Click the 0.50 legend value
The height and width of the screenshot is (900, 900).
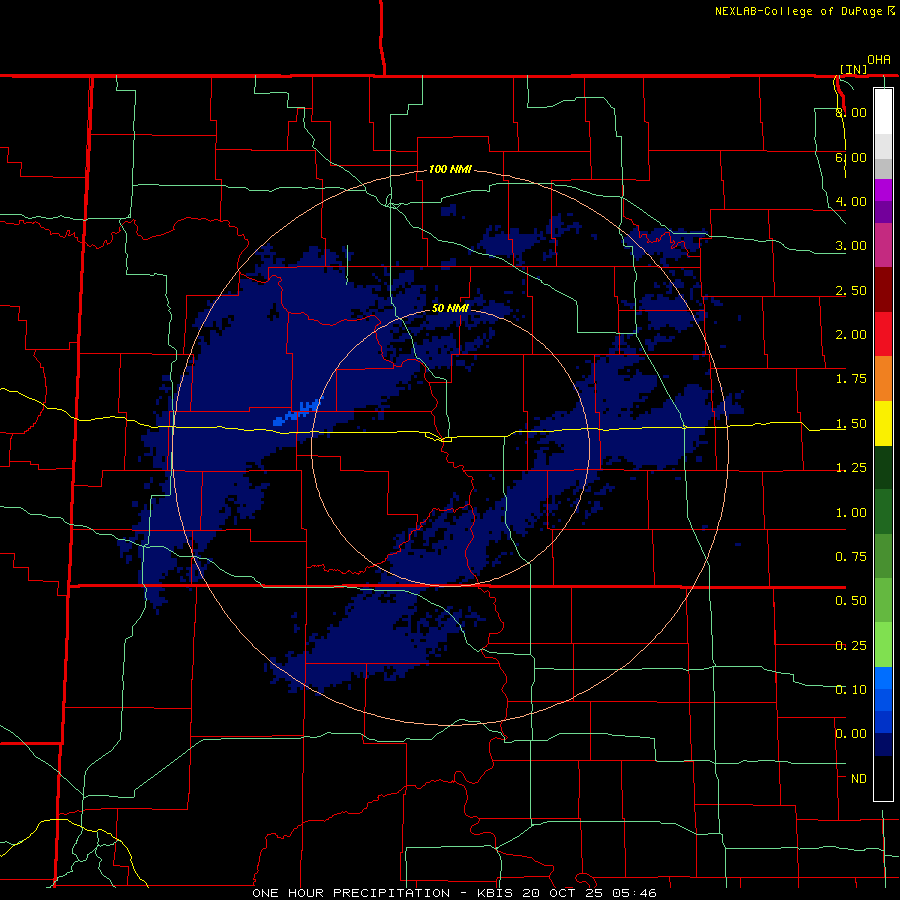click(851, 601)
